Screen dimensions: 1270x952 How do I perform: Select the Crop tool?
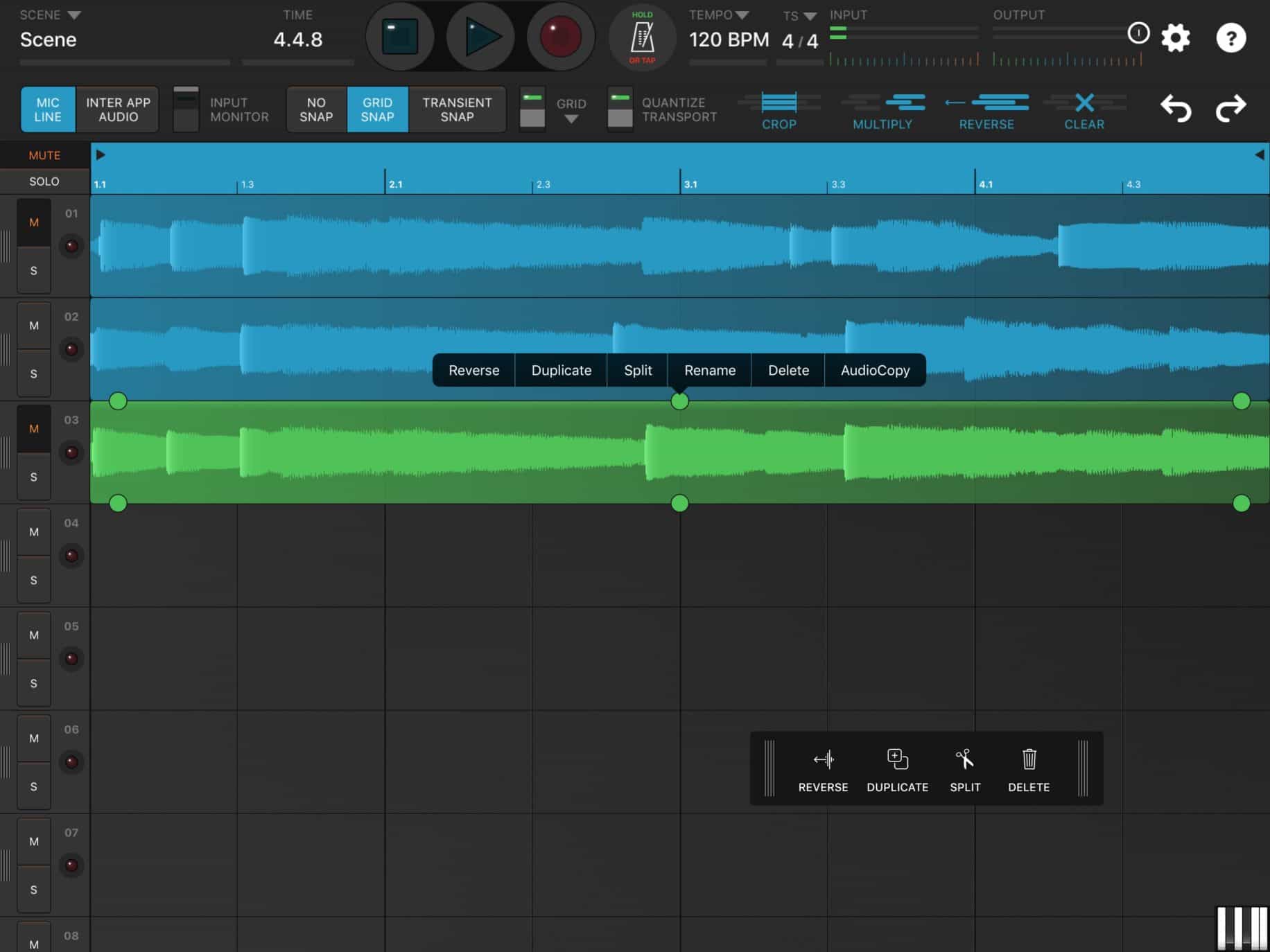pyautogui.click(x=779, y=109)
